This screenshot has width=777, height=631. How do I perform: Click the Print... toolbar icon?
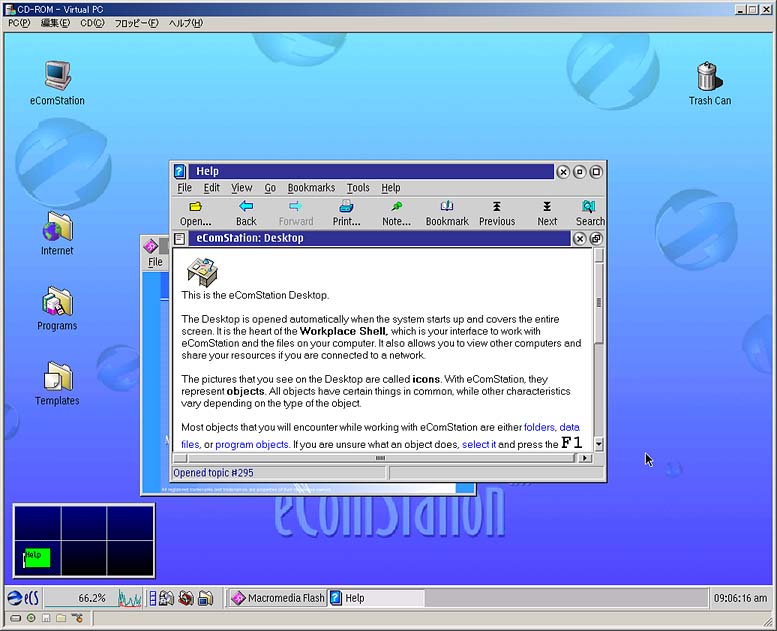tap(346, 214)
